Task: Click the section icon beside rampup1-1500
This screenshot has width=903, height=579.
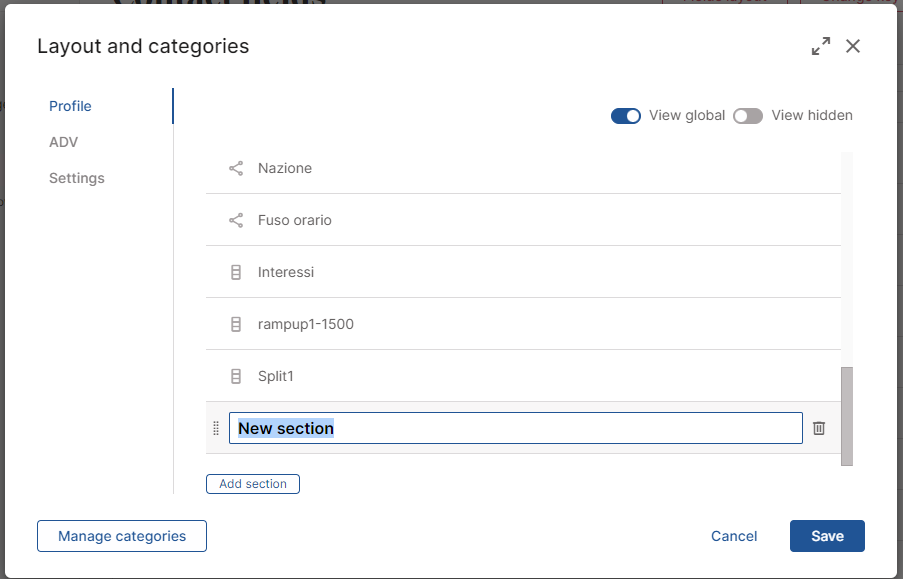Action: click(x=236, y=324)
